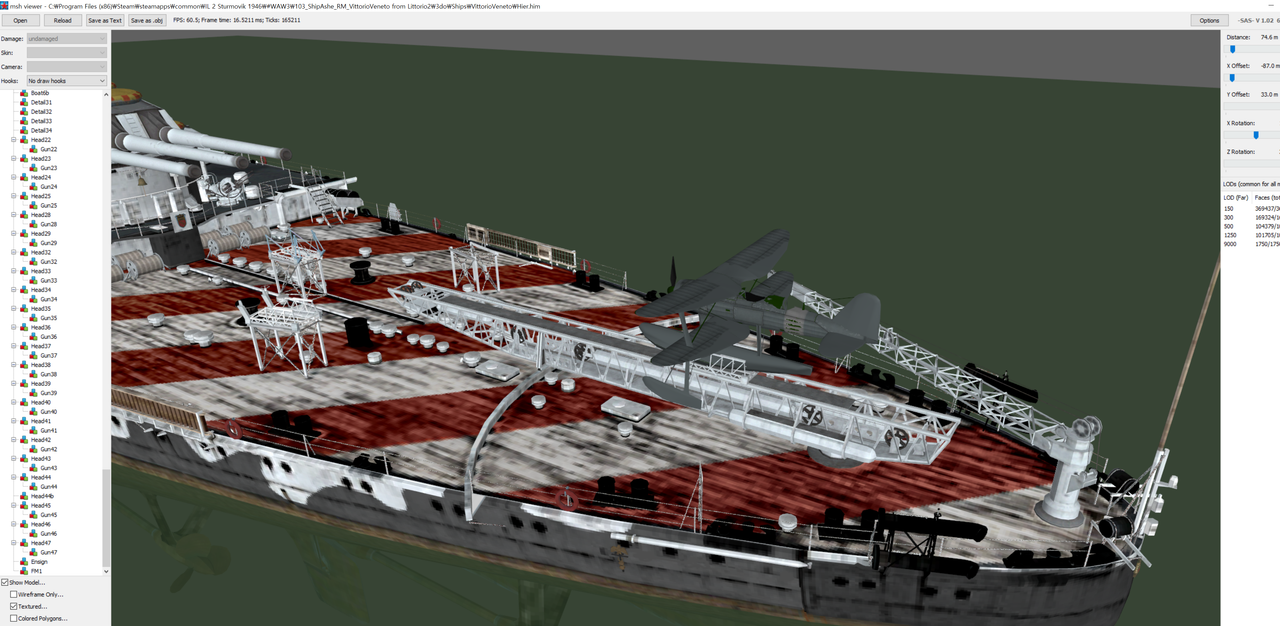
Task: Collapse the Head41 tree node
Action: coord(14,421)
